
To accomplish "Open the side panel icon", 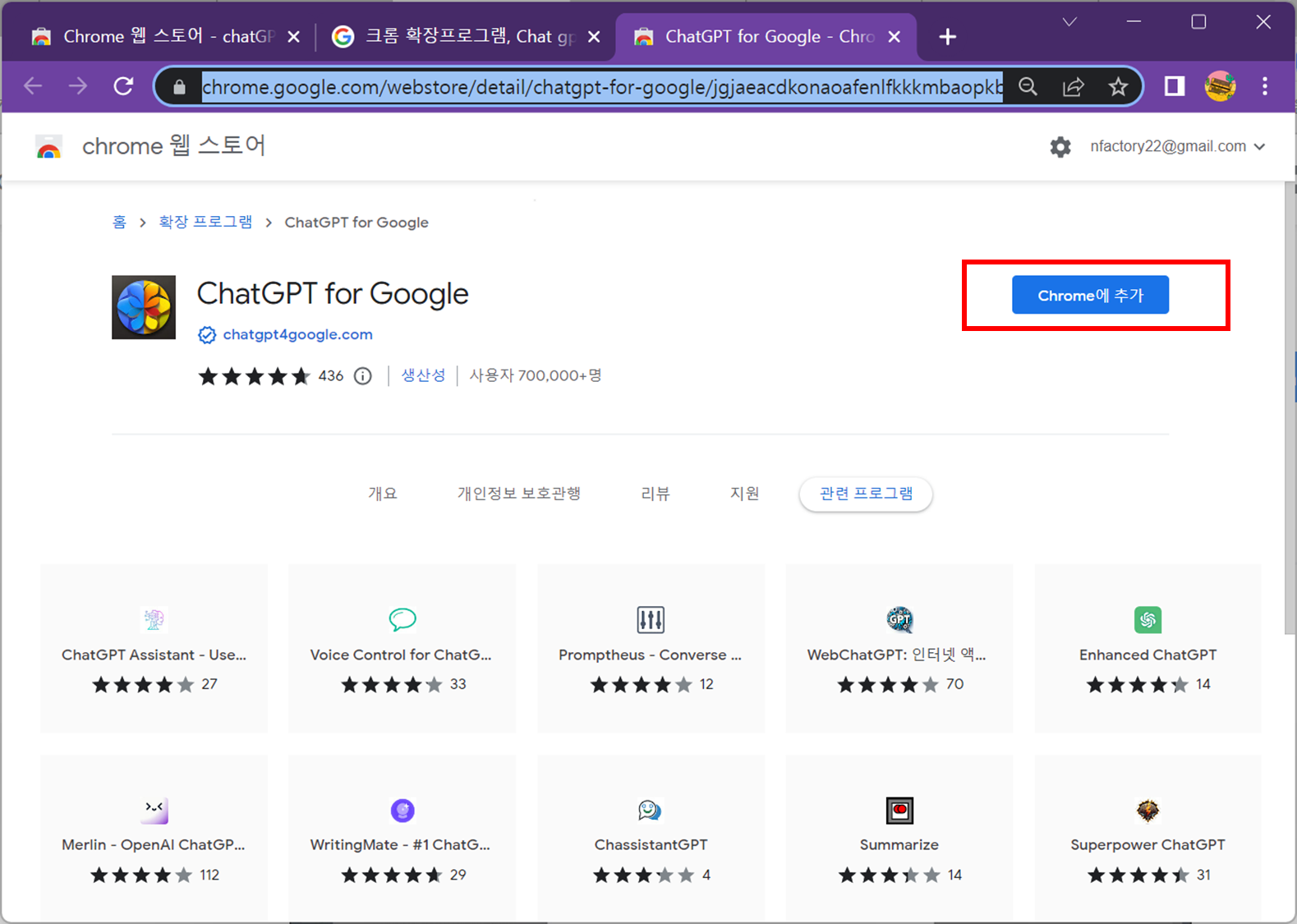I will pos(1175,86).
